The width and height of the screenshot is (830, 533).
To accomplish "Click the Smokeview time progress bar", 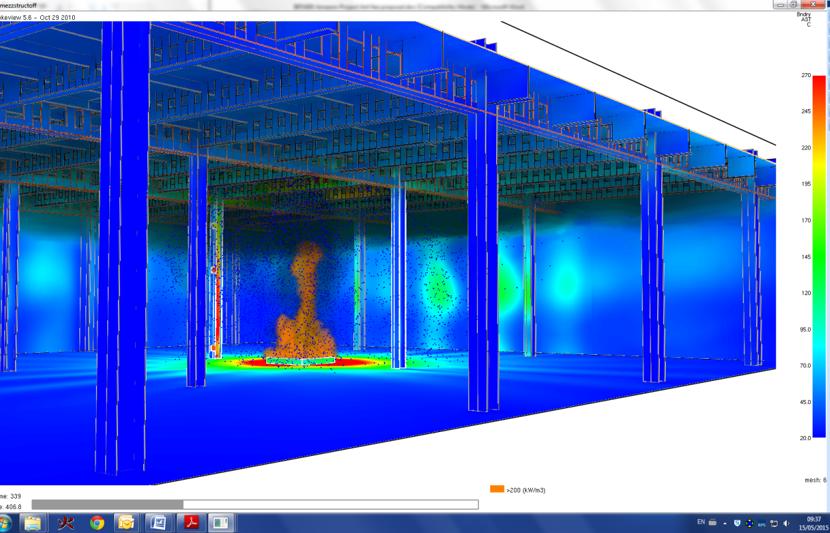I will click(255, 504).
